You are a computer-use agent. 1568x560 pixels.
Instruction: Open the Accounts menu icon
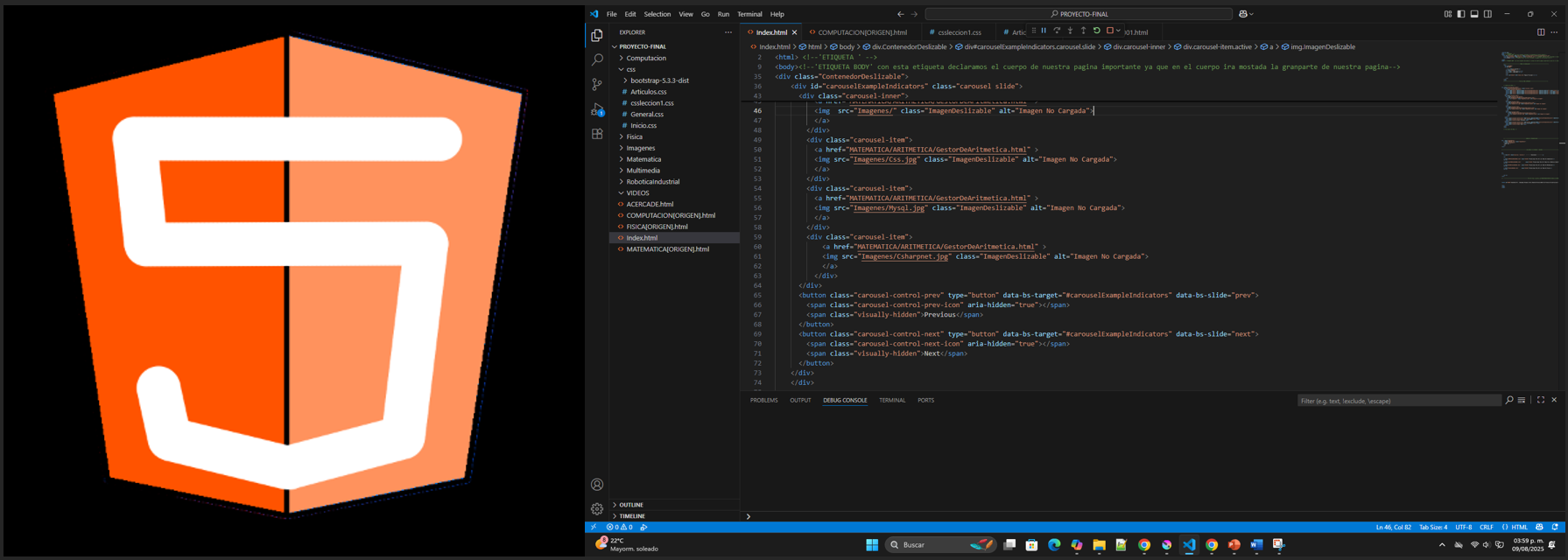[x=597, y=485]
